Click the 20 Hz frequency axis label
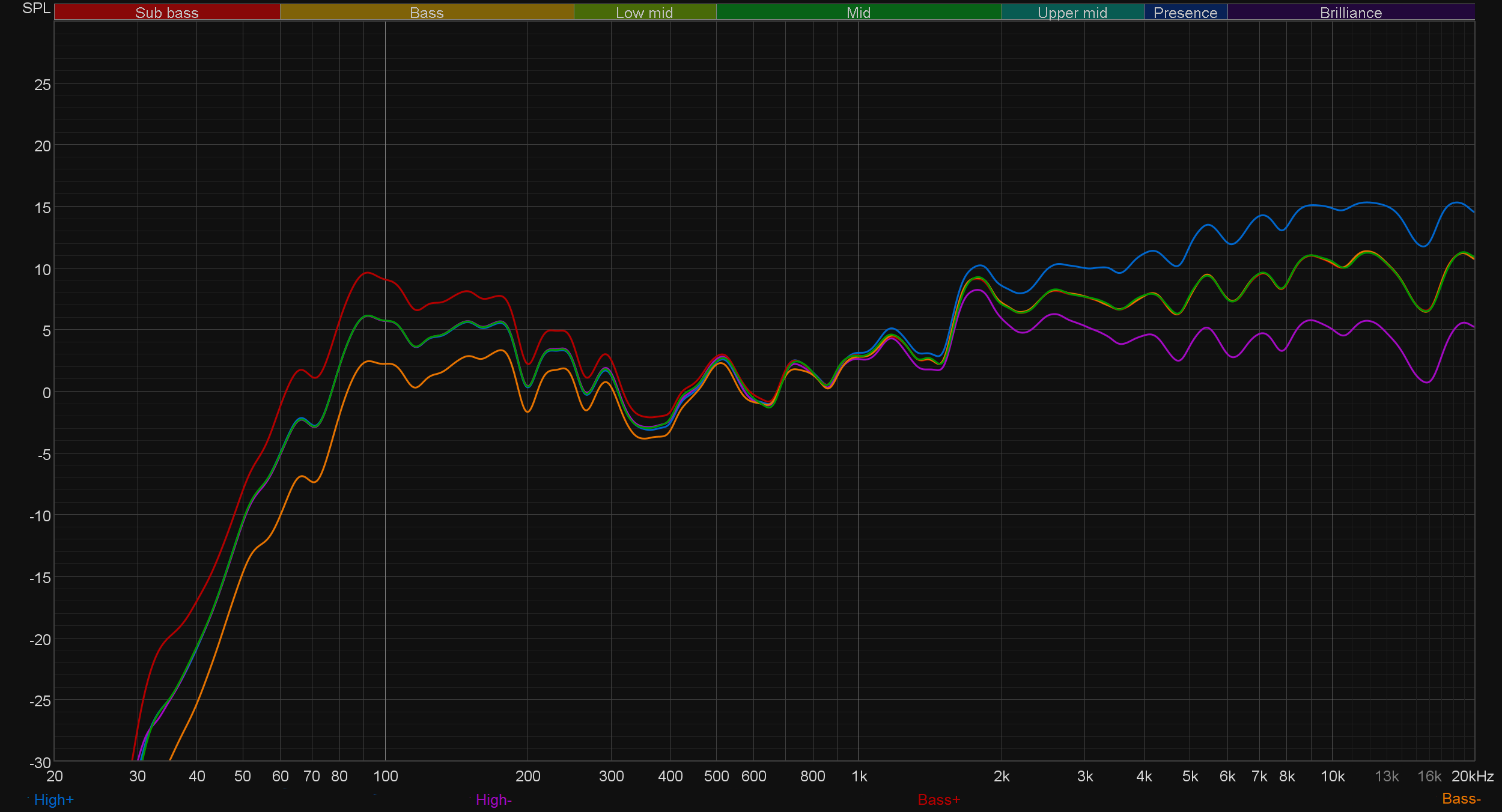The width and height of the screenshot is (1502, 812). (x=55, y=777)
